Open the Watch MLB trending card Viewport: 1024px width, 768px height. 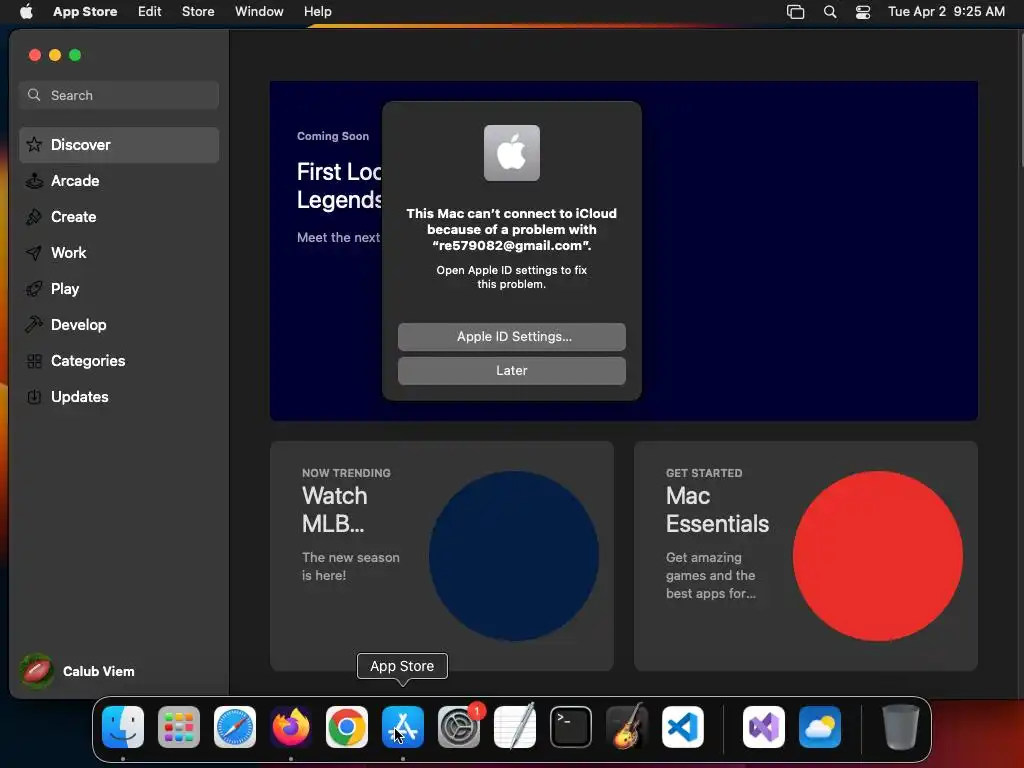[x=442, y=556]
